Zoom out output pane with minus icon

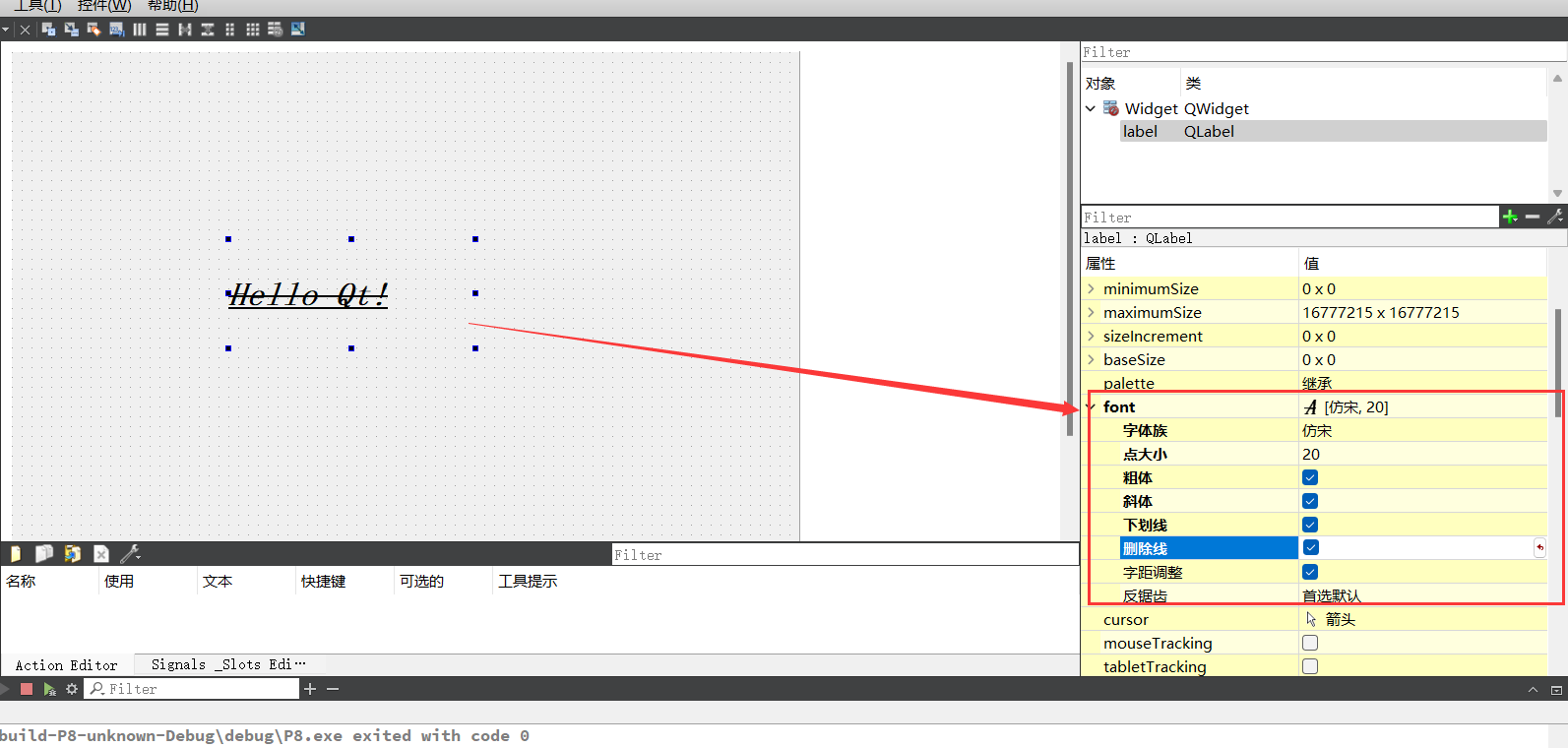tap(333, 689)
